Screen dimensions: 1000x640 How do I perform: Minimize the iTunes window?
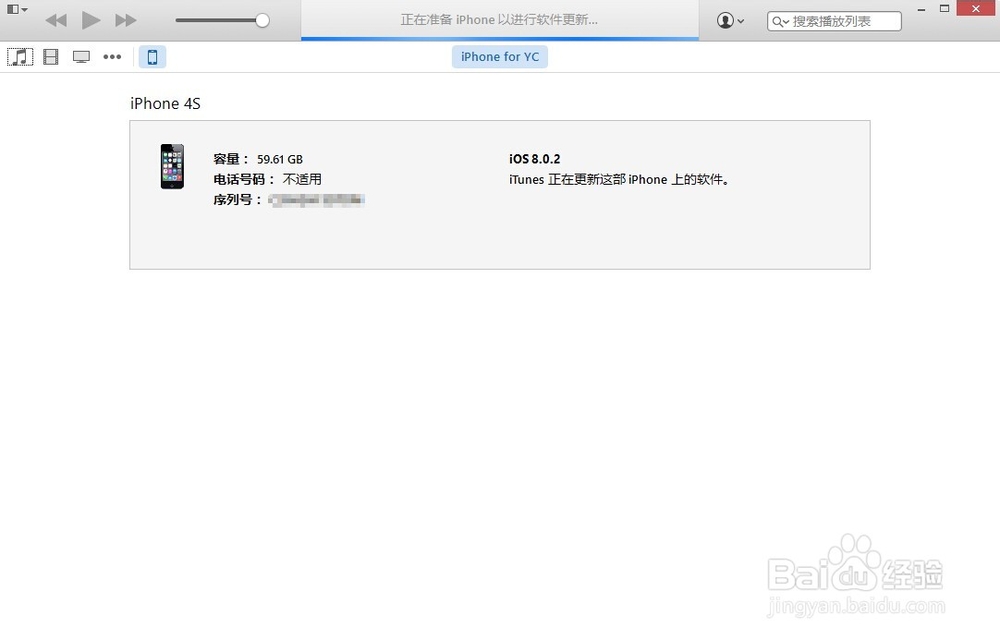(921, 9)
